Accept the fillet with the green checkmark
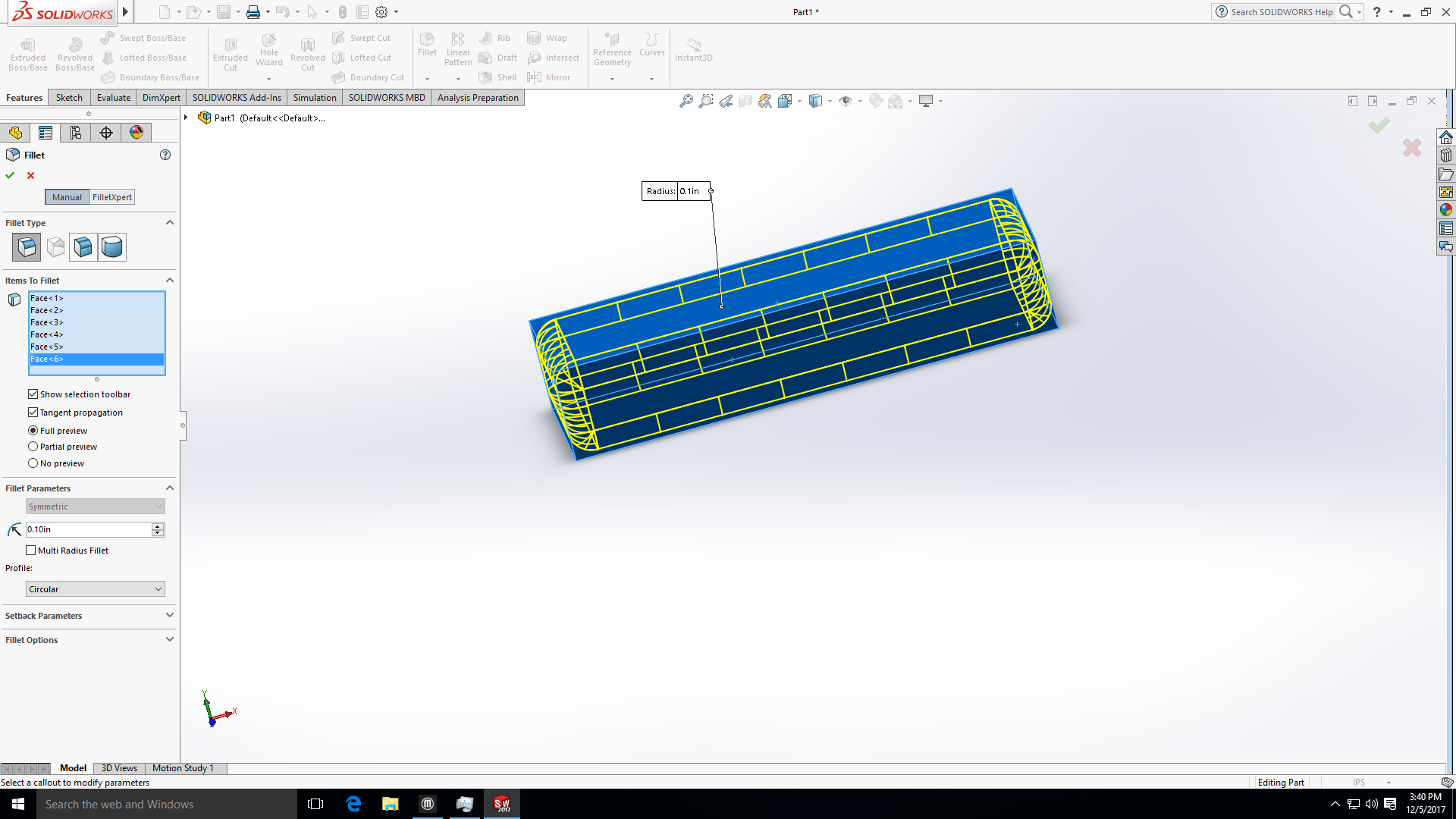1456x819 pixels. point(10,175)
